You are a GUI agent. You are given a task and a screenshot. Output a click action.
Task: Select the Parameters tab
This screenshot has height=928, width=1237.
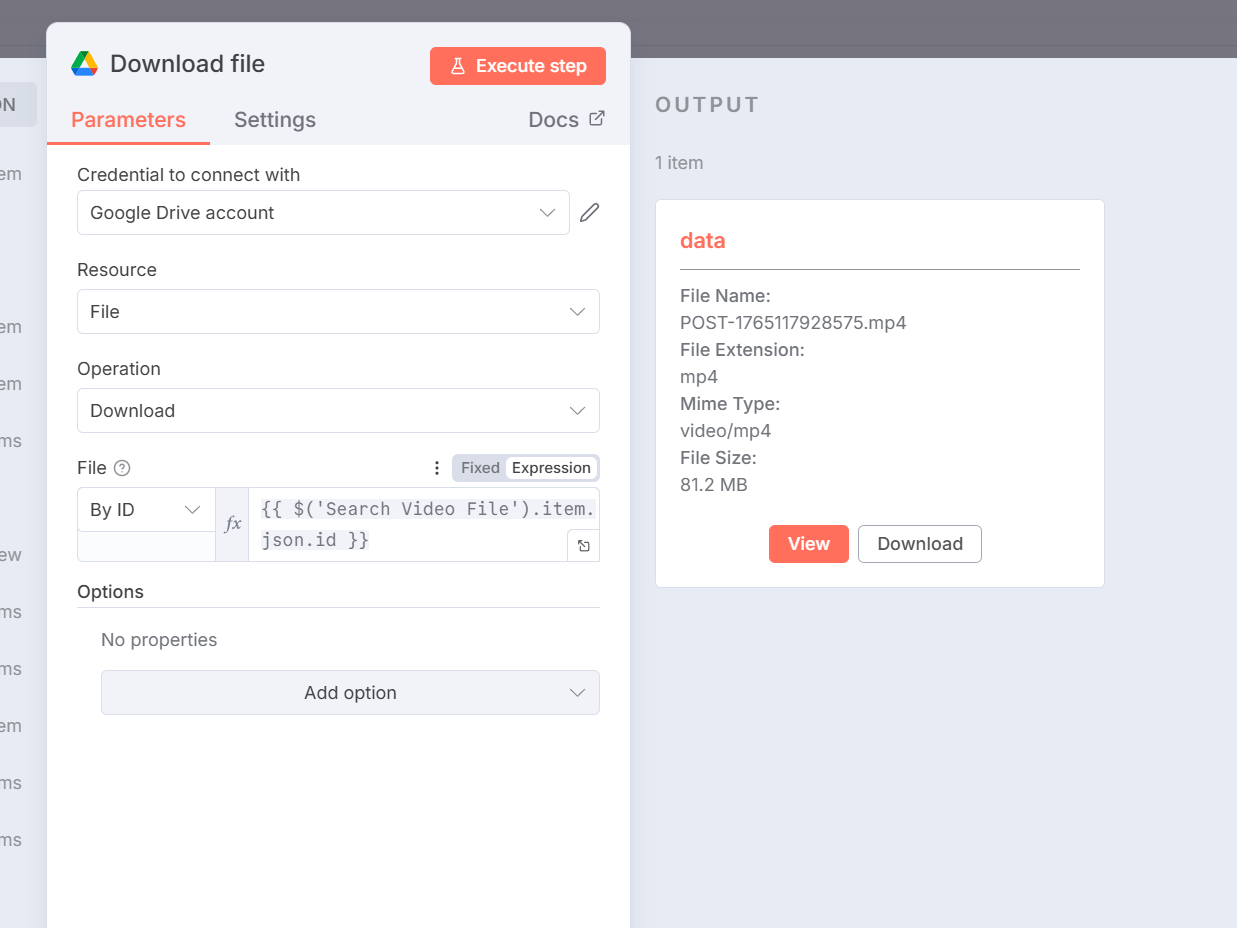pos(128,120)
